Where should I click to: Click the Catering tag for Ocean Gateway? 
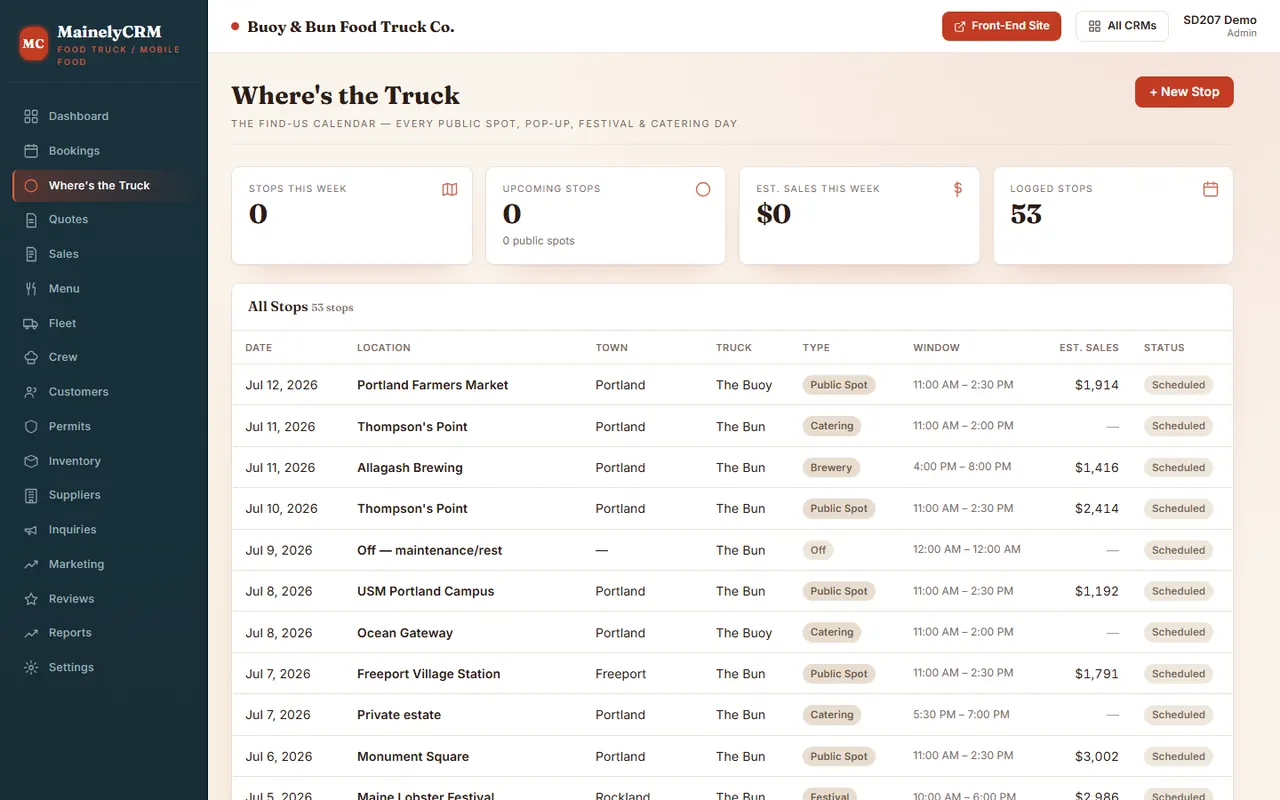[x=832, y=632]
